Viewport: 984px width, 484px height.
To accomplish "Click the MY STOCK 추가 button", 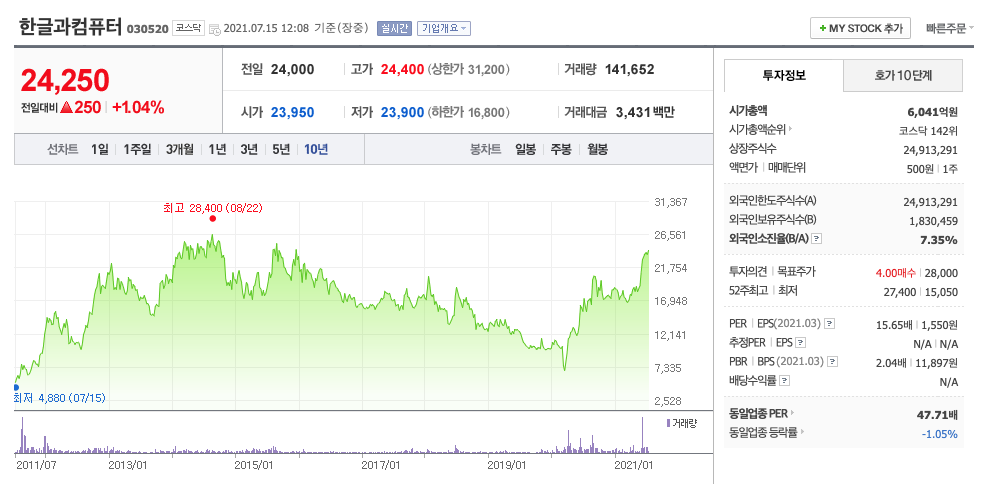I will click(x=860, y=28).
